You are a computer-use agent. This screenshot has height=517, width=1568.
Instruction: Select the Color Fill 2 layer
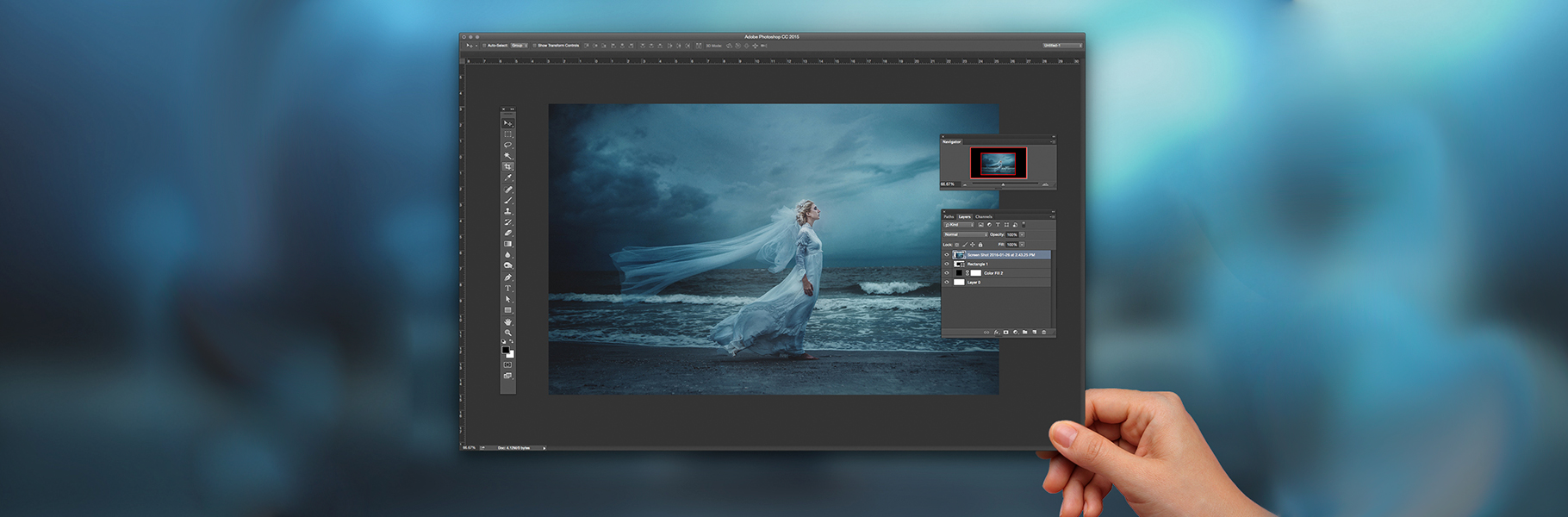pos(998,273)
